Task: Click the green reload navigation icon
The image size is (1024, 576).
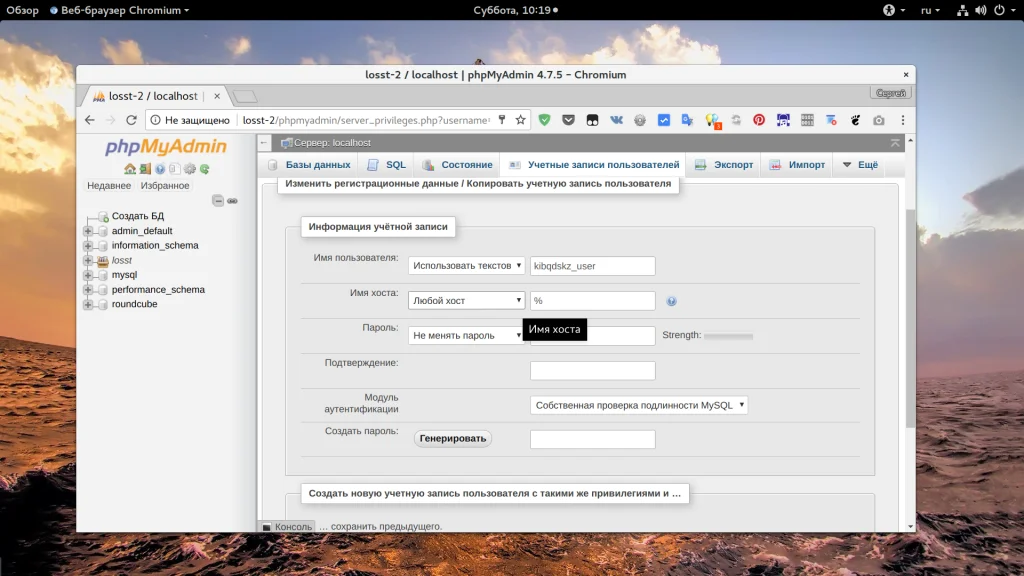Action: pyautogui.click(x=204, y=169)
